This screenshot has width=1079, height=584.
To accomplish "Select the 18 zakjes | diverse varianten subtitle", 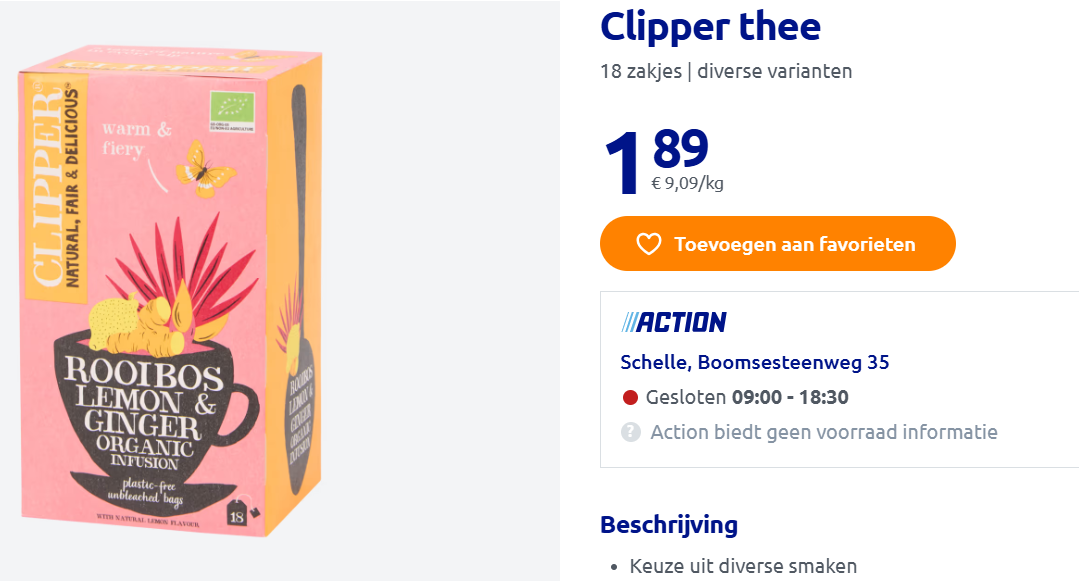I will tap(725, 71).
